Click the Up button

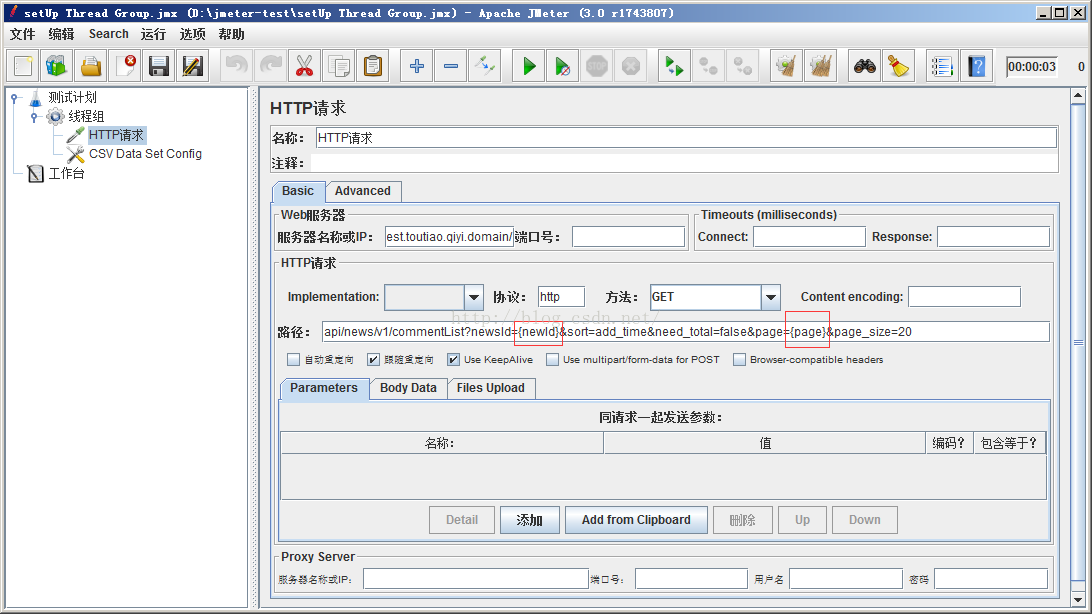point(802,520)
